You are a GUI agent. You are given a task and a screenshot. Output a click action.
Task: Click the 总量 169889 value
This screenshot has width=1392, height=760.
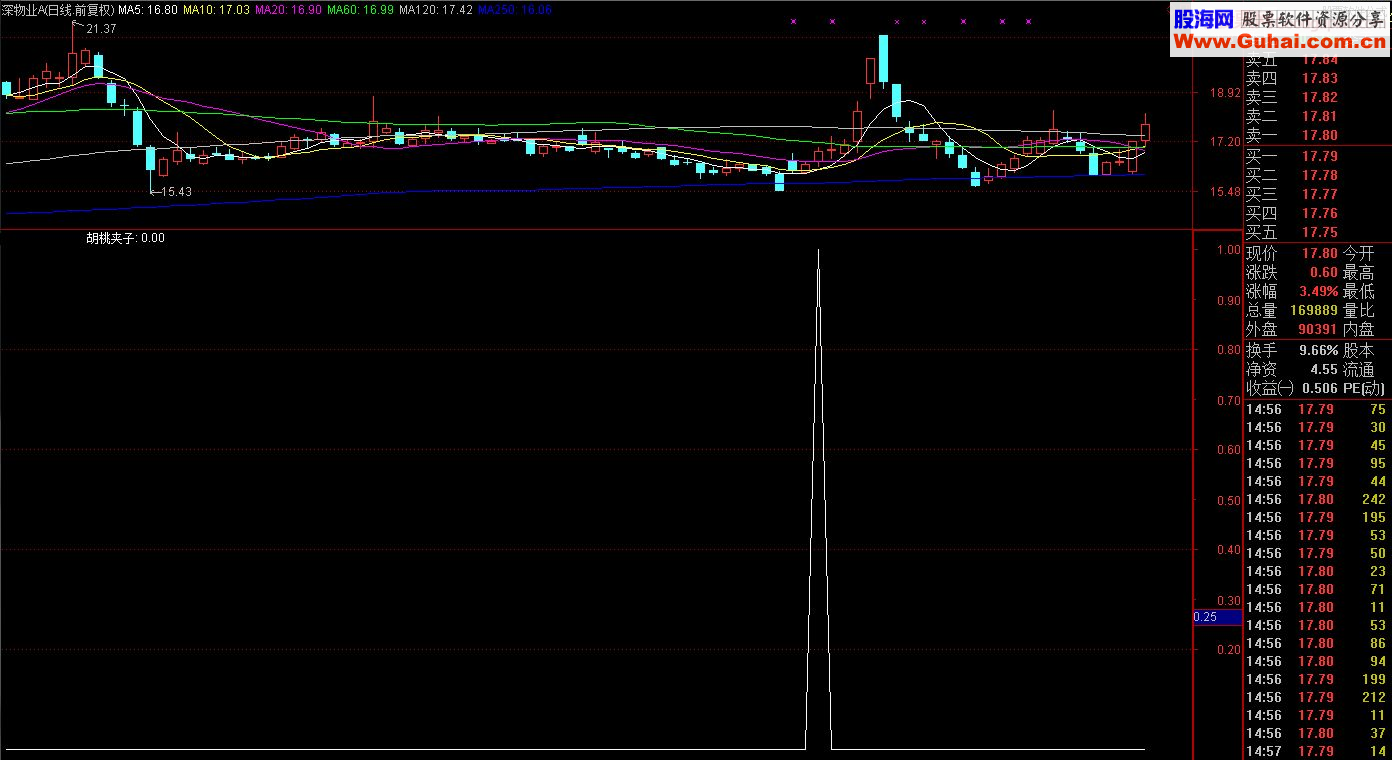1314,311
